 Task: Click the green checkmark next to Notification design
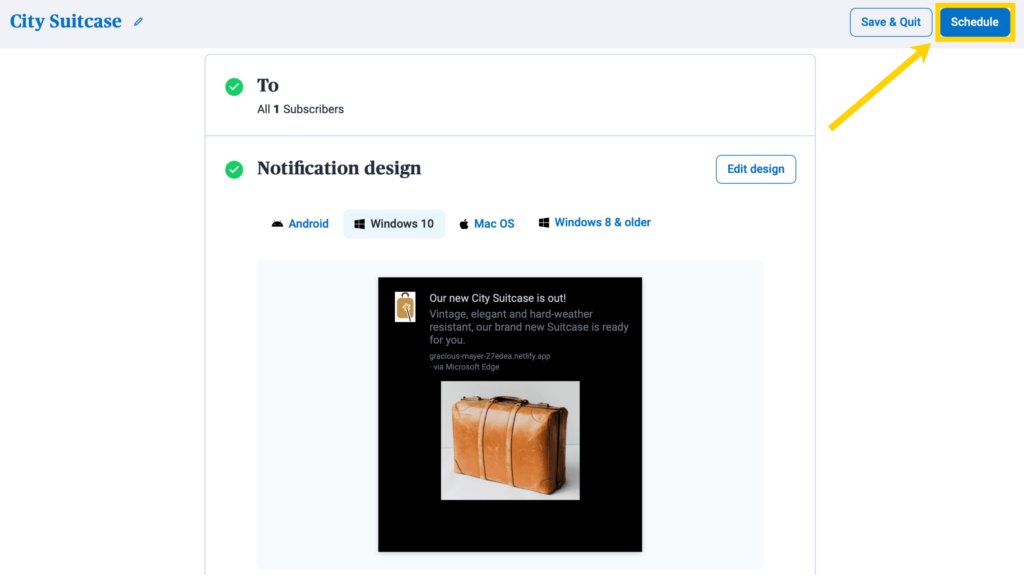pos(234,170)
